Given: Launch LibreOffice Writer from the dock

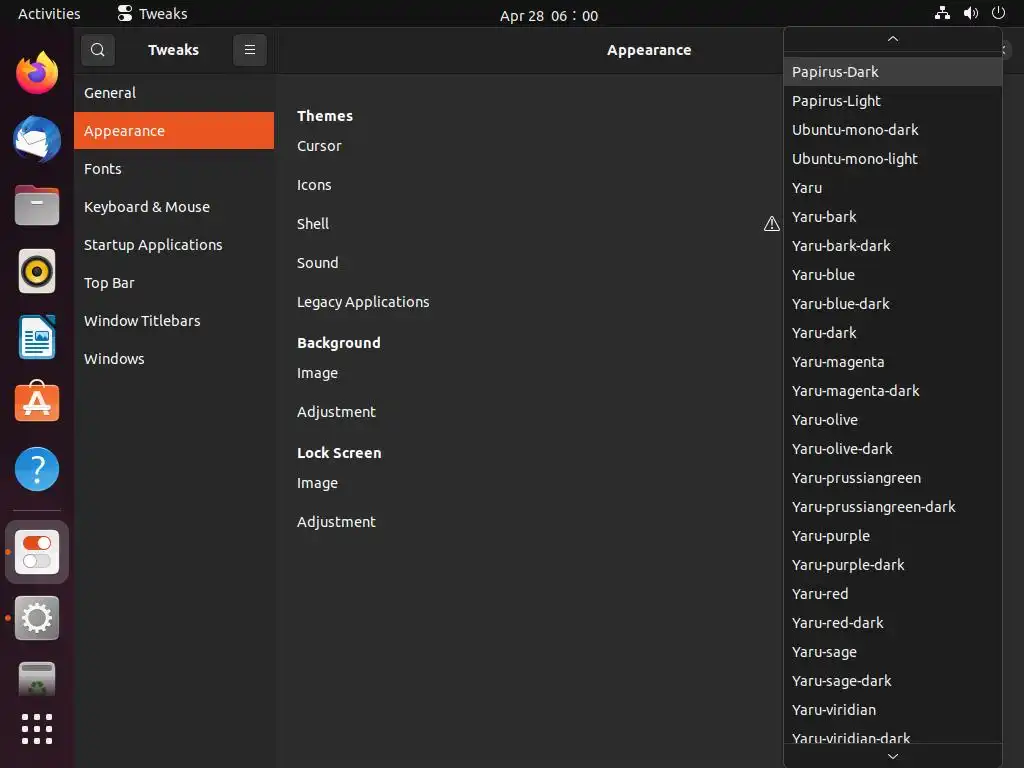Looking at the screenshot, I should [37, 337].
